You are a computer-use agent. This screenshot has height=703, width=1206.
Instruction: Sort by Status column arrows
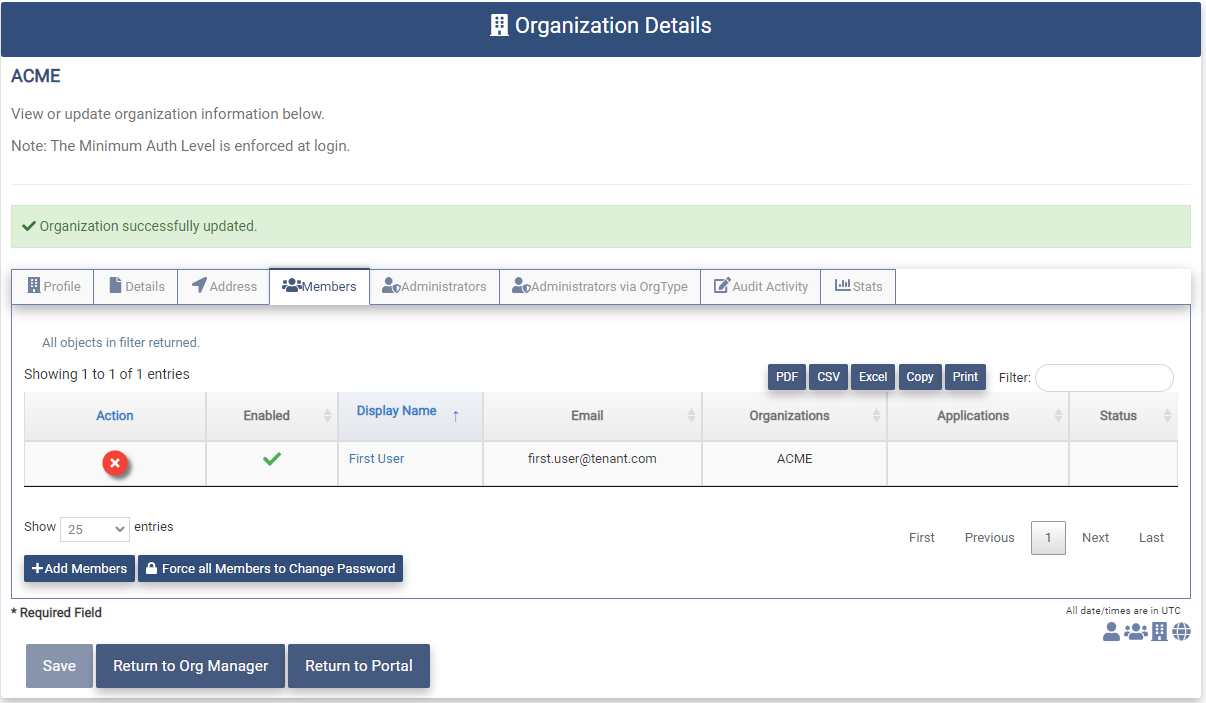(1167, 416)
